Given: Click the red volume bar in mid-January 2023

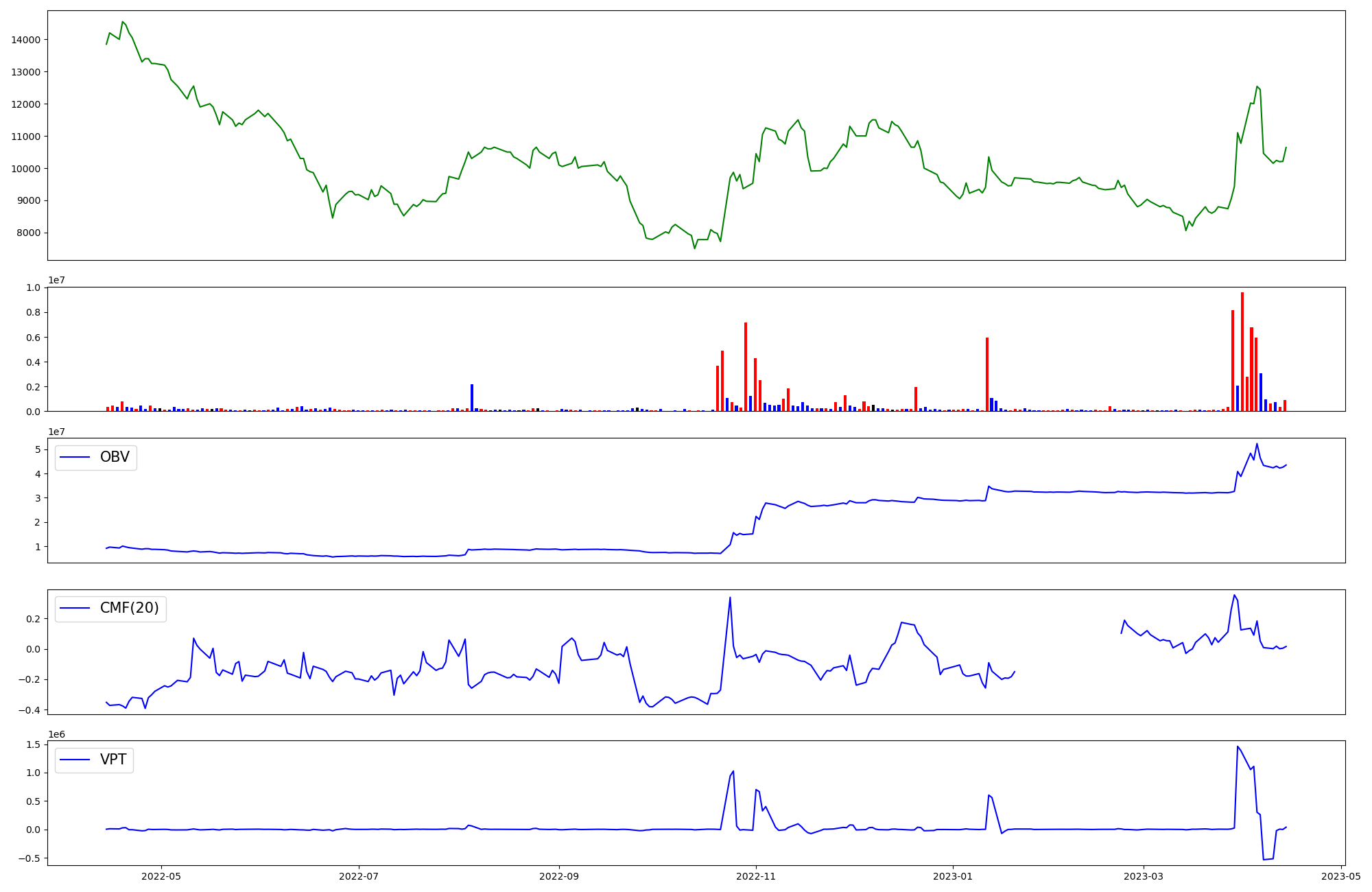Looking at the screenshot, I should [x=987, y=374].
